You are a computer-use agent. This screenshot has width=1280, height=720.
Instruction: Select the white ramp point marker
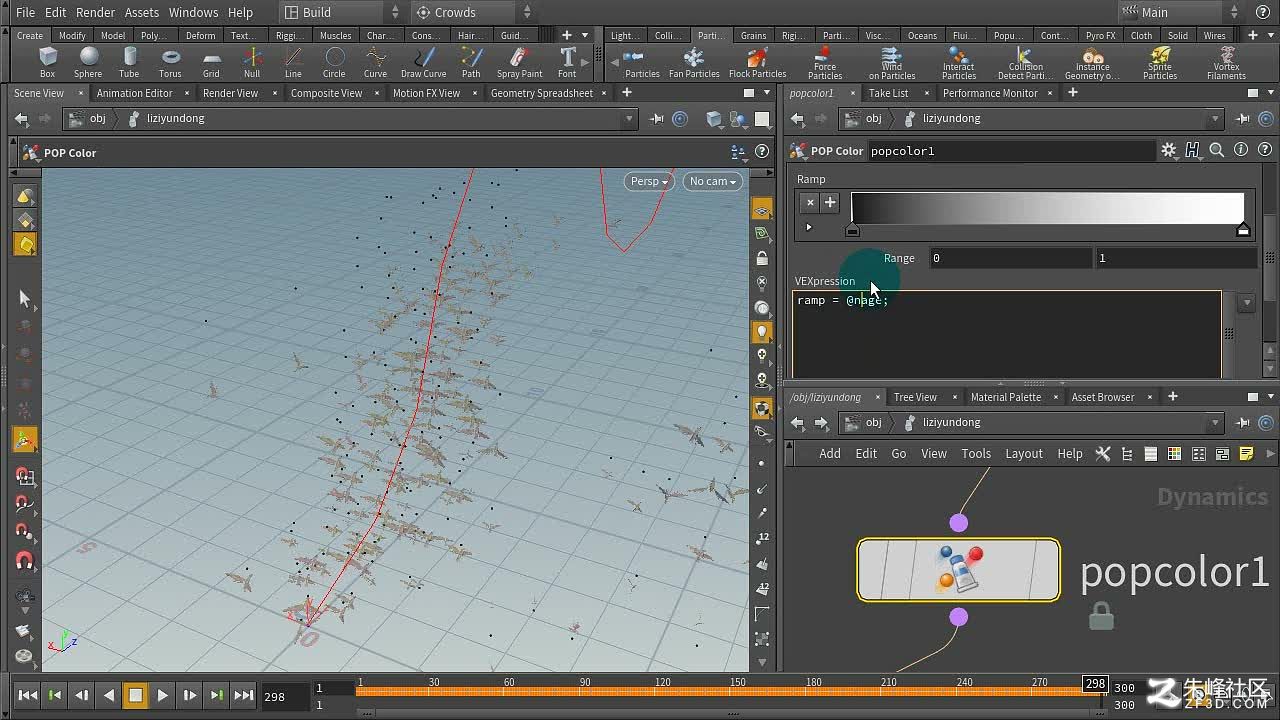pos(1243,231)
